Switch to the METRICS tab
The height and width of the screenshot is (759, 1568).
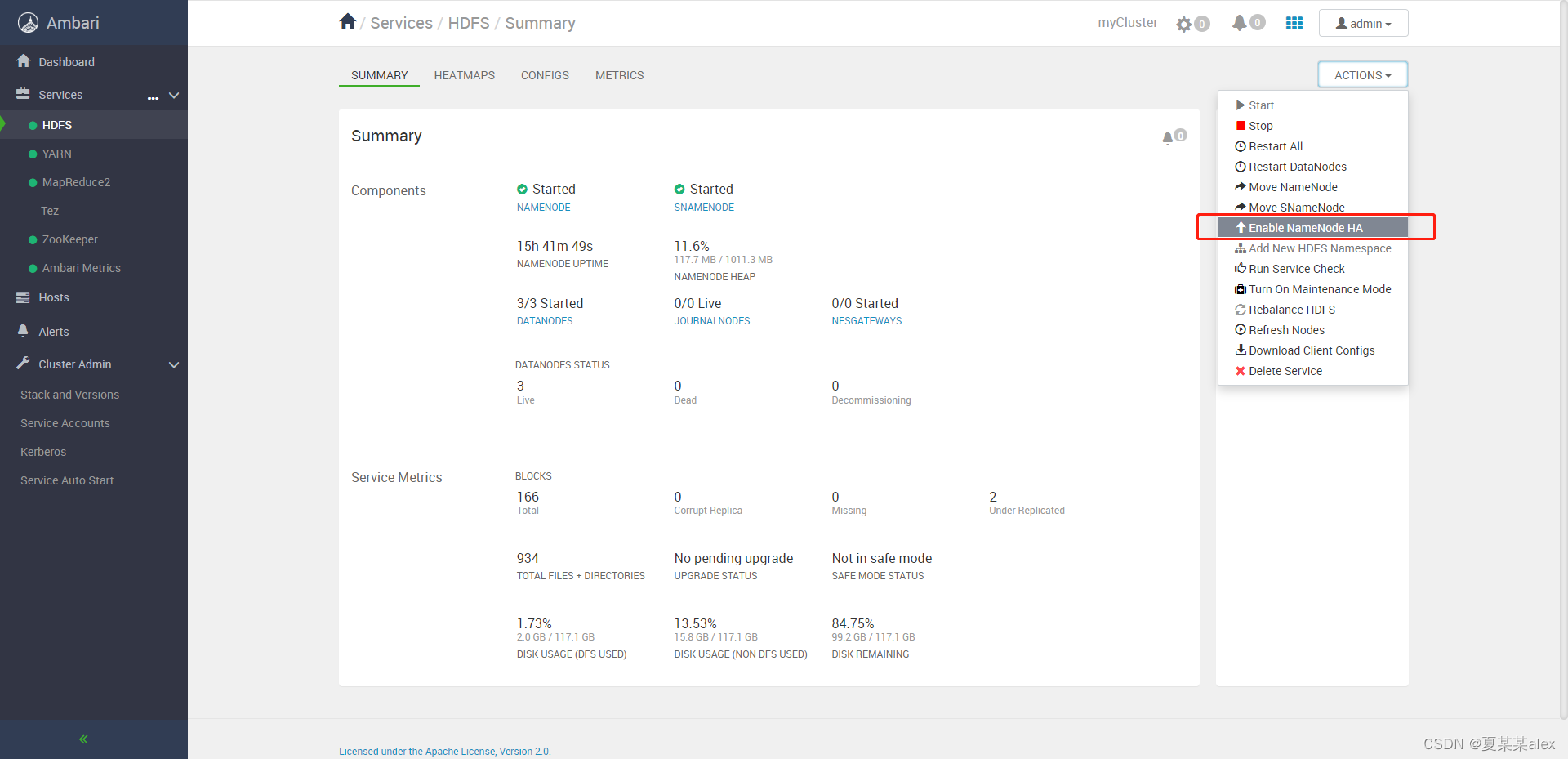coord(619,75)
